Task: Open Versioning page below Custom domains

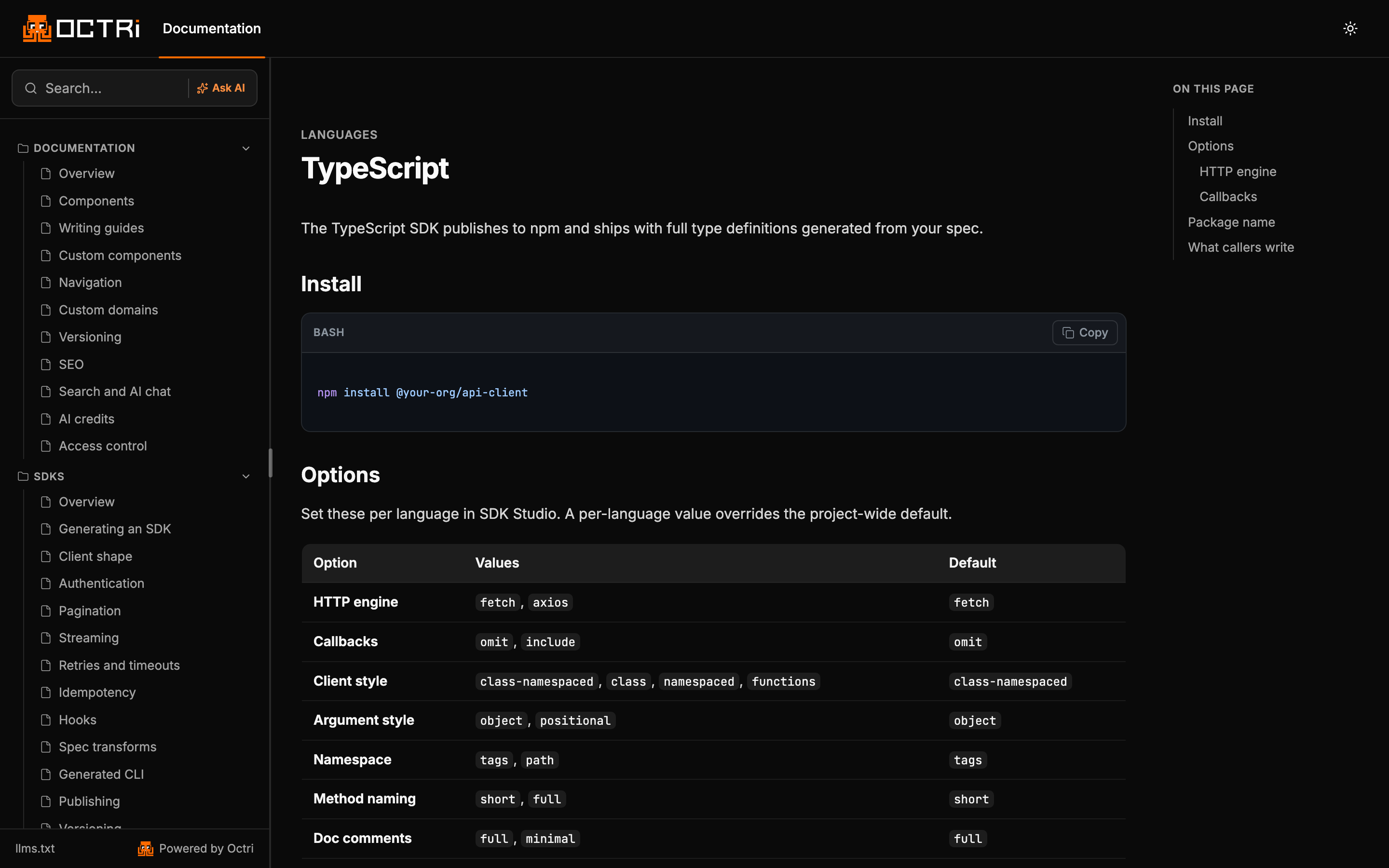Action: (90, 337)
